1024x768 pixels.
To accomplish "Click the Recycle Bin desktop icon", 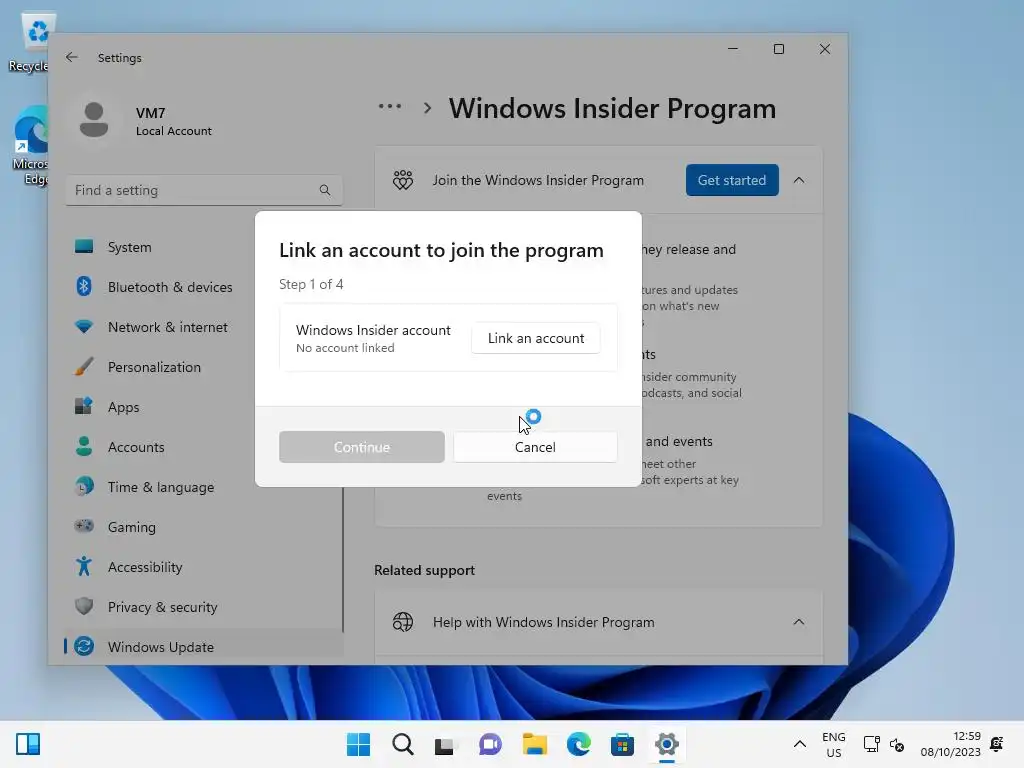I will pos(30,43).
